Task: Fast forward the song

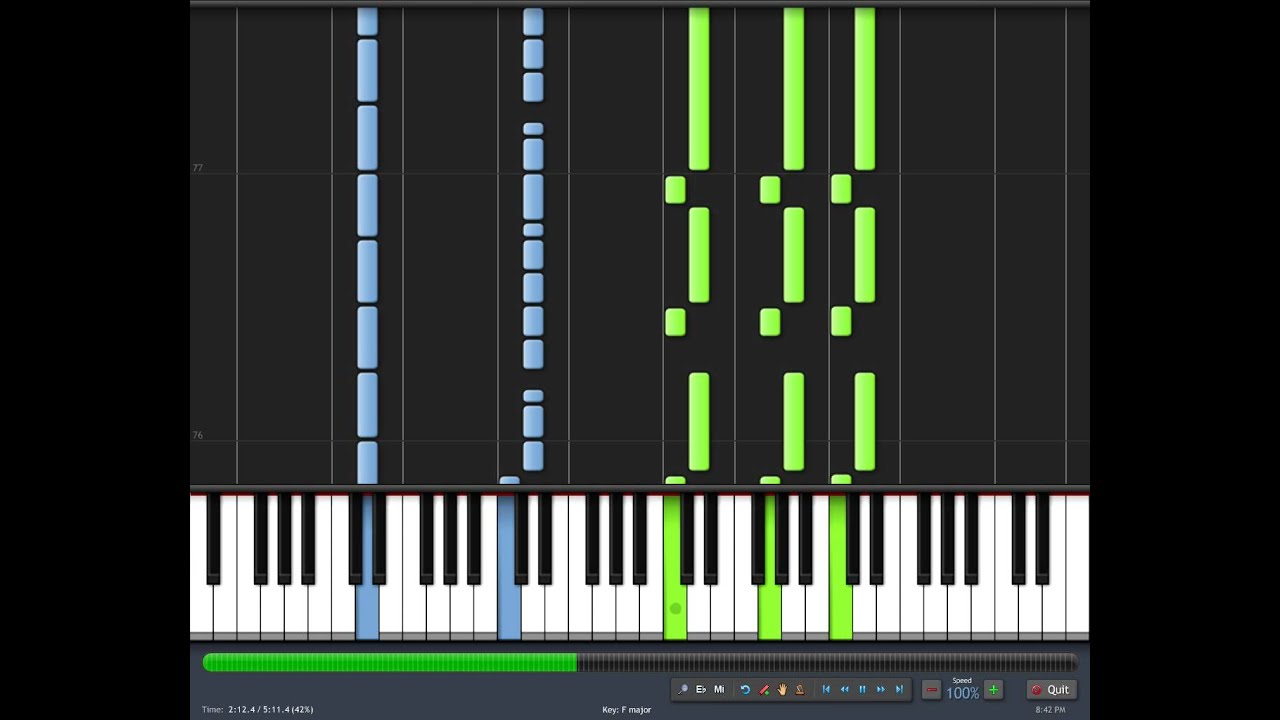Action: pos(880,689)
